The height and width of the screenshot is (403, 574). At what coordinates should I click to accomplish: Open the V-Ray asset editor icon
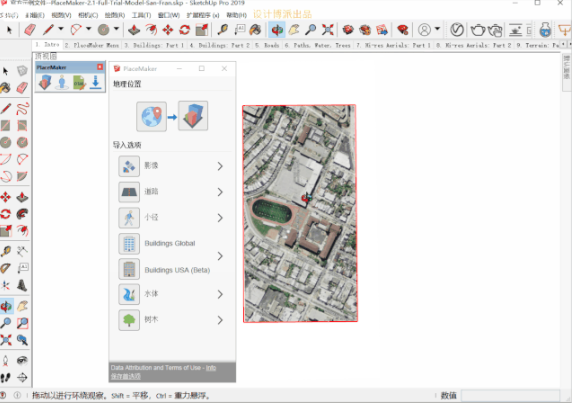(457, 30)
